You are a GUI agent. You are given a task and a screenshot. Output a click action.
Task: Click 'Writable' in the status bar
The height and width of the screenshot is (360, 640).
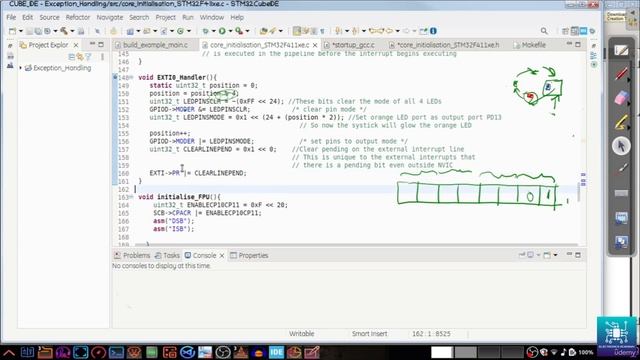coord(302,333)
